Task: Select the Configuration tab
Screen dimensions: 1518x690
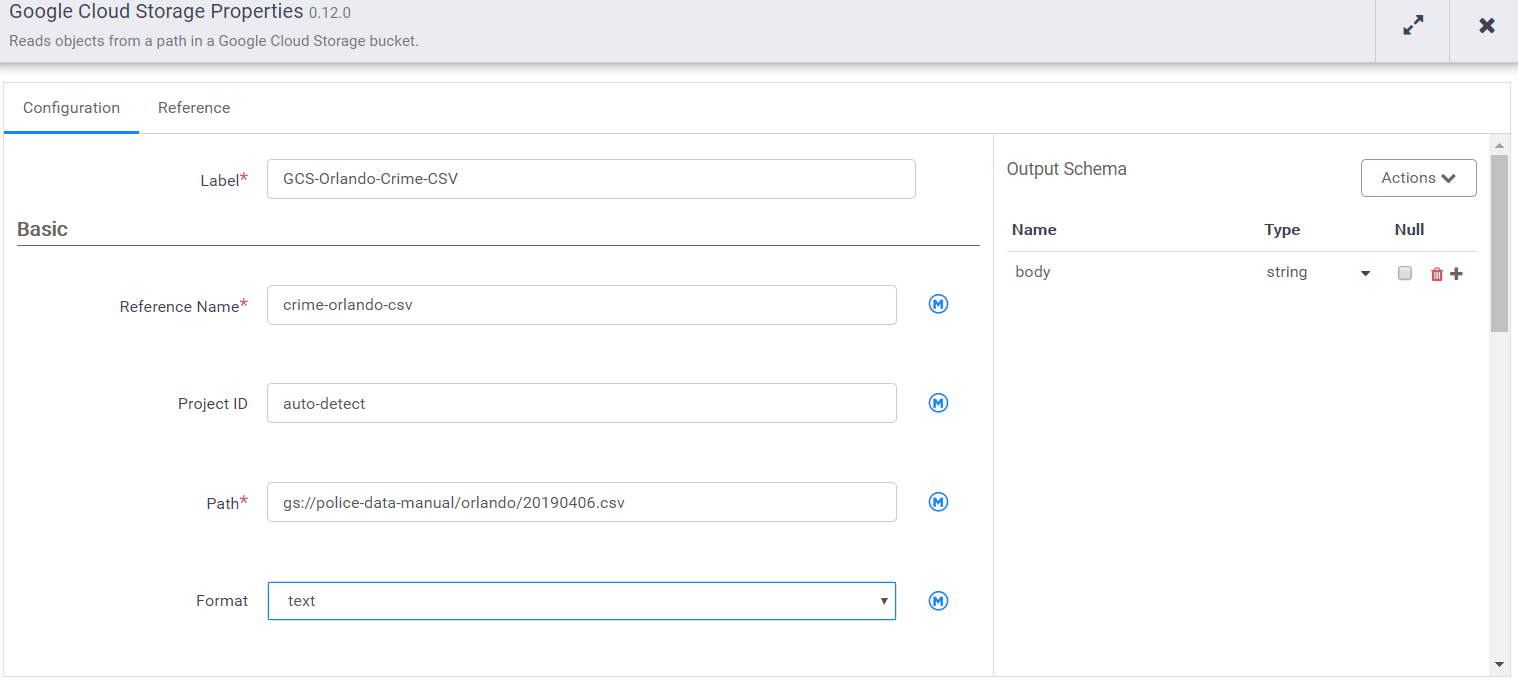Action: [71, 108]
